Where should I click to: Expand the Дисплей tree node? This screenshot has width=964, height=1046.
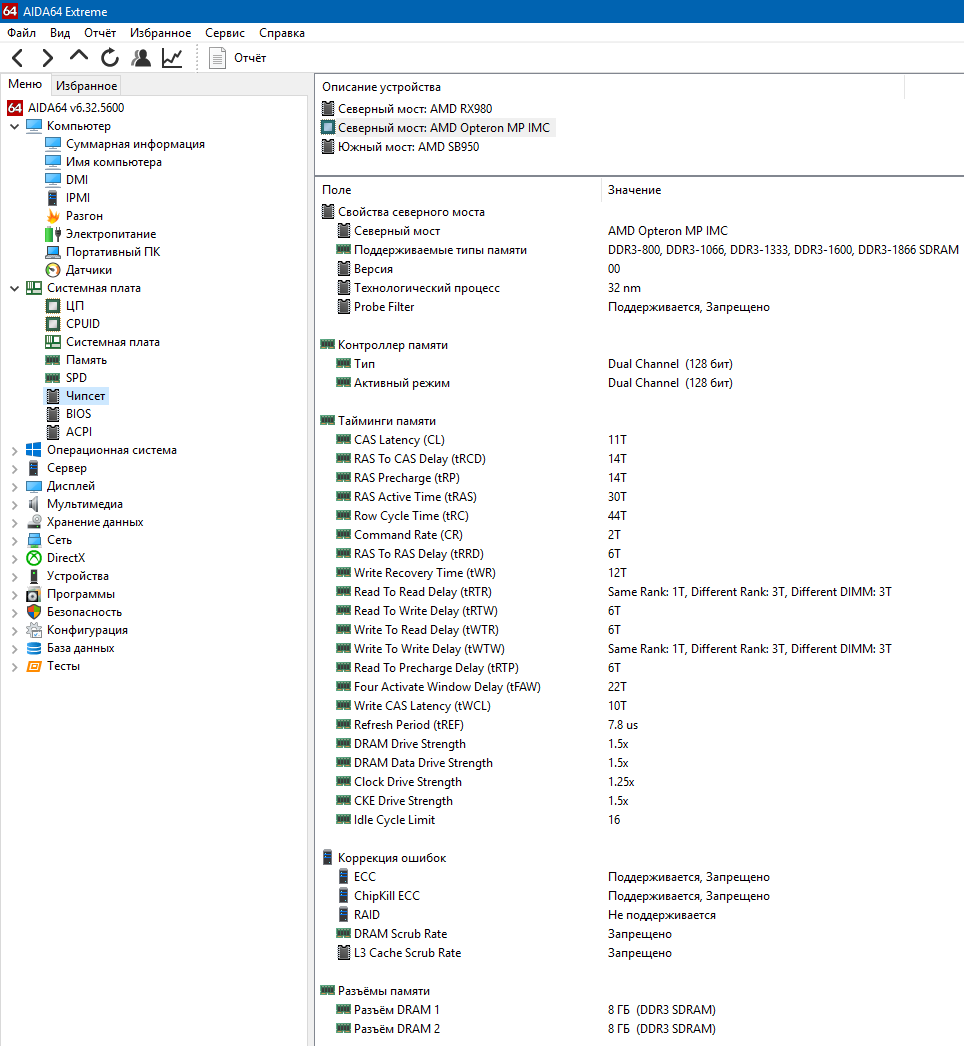[15, 486]
